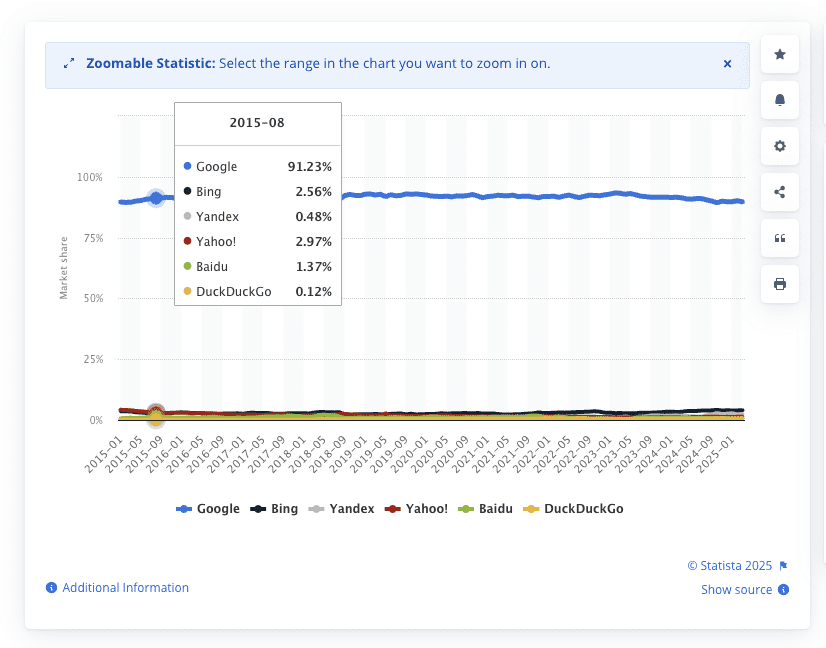The image size is (826, 648).
Task: Open the Additional Information link
Action: pyautogui.click(x=125, y=588)
